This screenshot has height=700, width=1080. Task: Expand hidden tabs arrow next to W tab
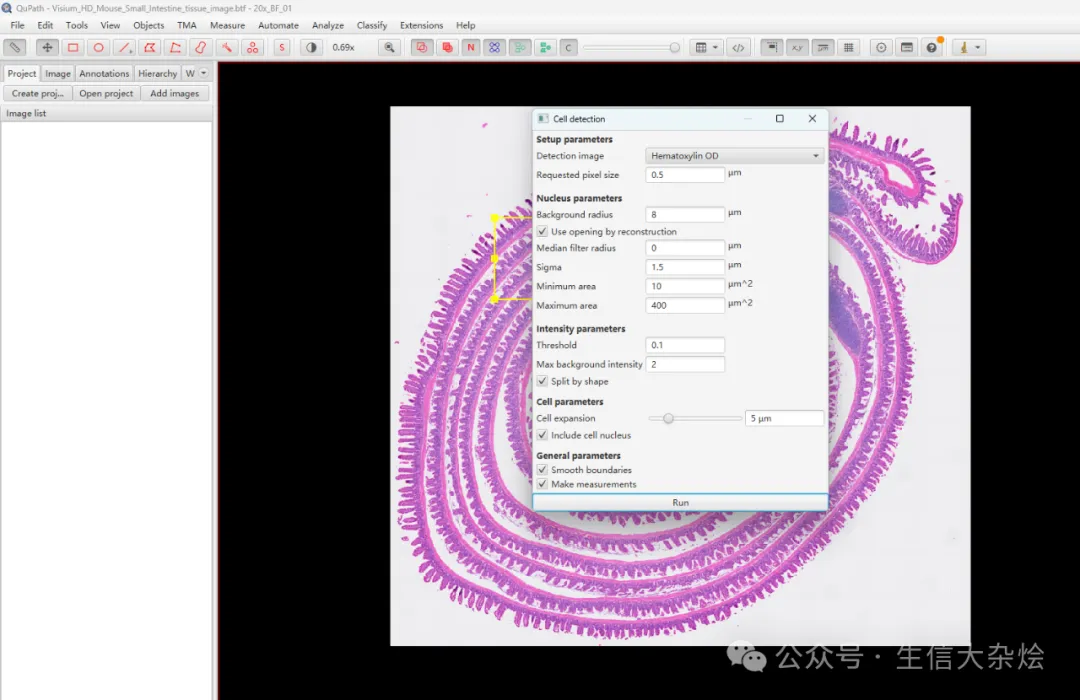coord(203,73)
